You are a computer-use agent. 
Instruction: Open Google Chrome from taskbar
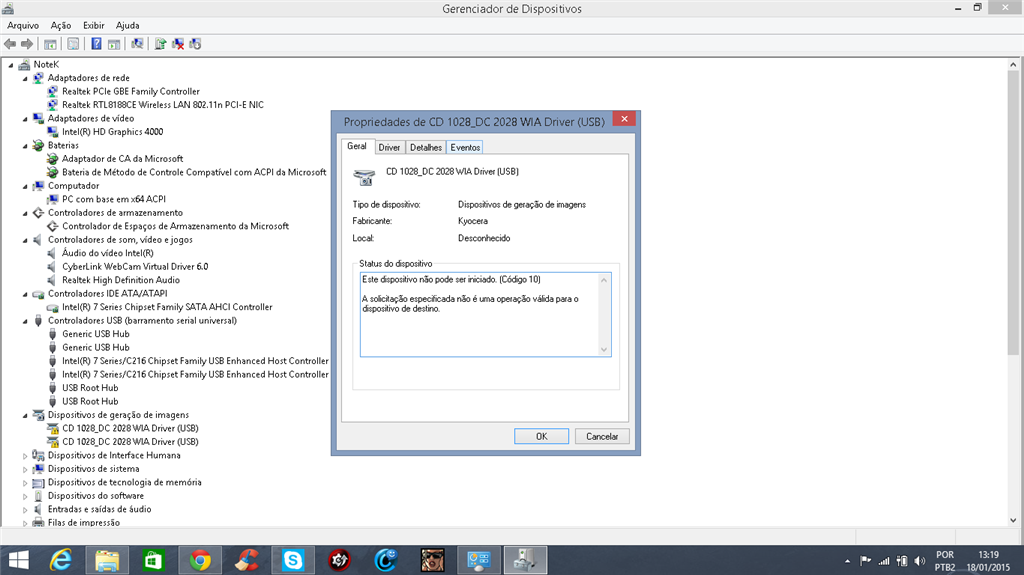200,560
